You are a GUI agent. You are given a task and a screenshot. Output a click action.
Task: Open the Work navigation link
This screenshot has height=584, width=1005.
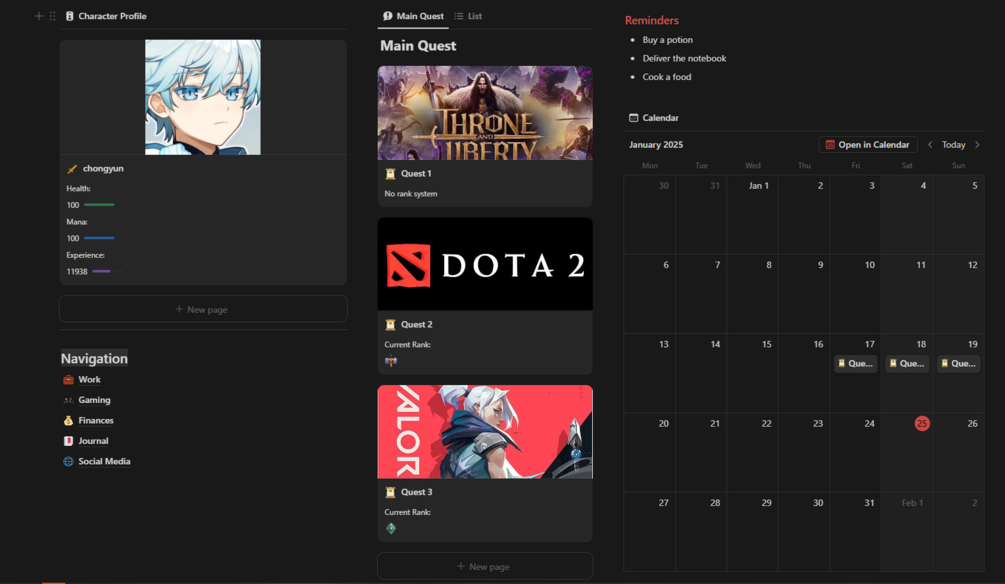click(x=89, y=380)
